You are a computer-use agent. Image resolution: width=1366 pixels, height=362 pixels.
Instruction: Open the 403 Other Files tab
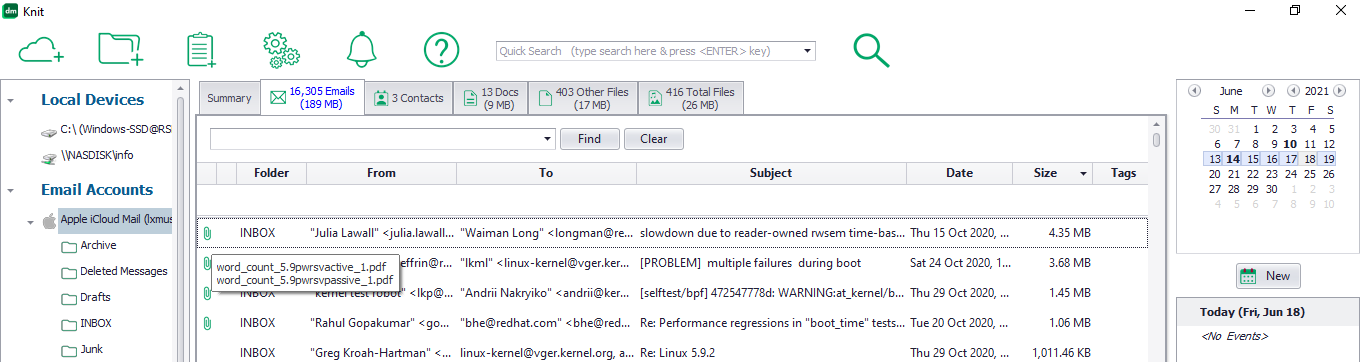[x=583, y=98]
